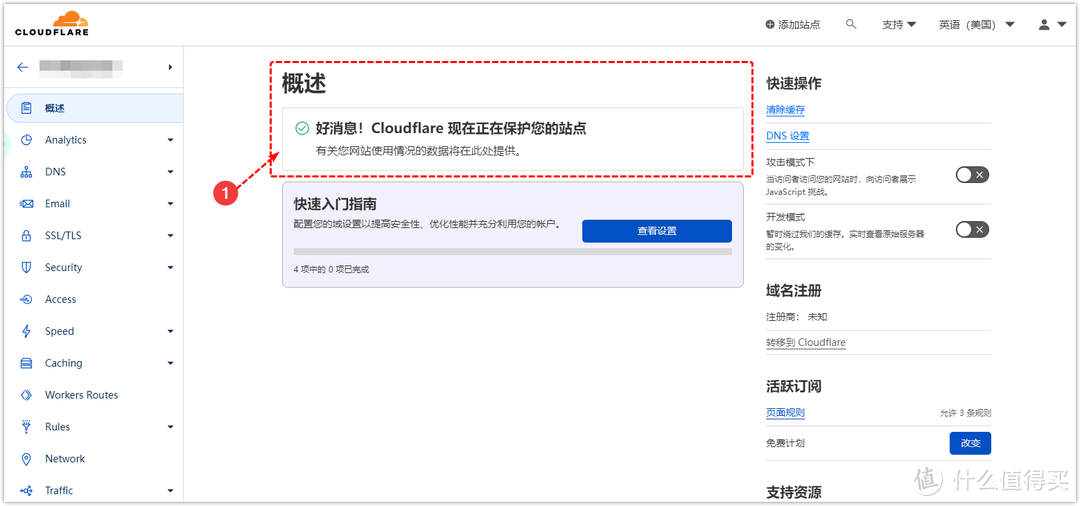Viewport: 1080px width, 506px height.
Task: Expand the Email submenu arrow
Action: pos(170,204)
